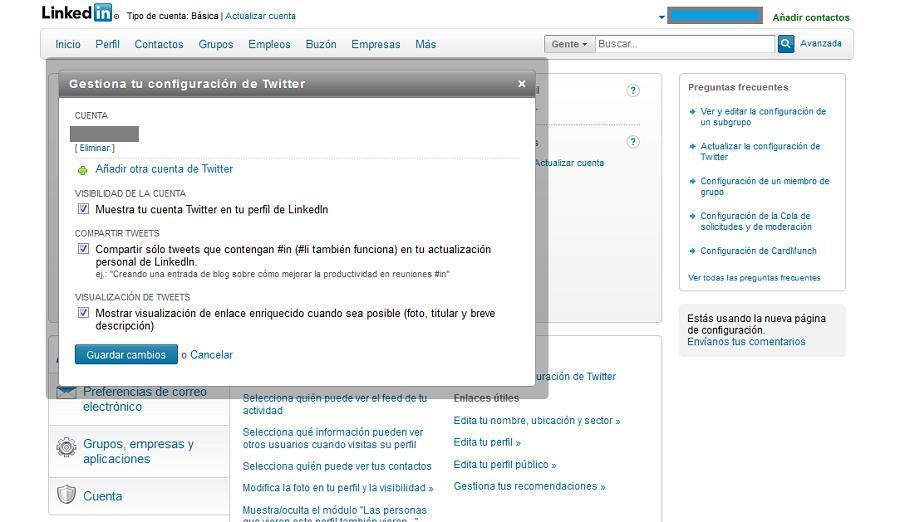The height and width of the screenshot is (522, 900).
Task: Expand the account dropdown arrow at top
Action: click(662, 17)
